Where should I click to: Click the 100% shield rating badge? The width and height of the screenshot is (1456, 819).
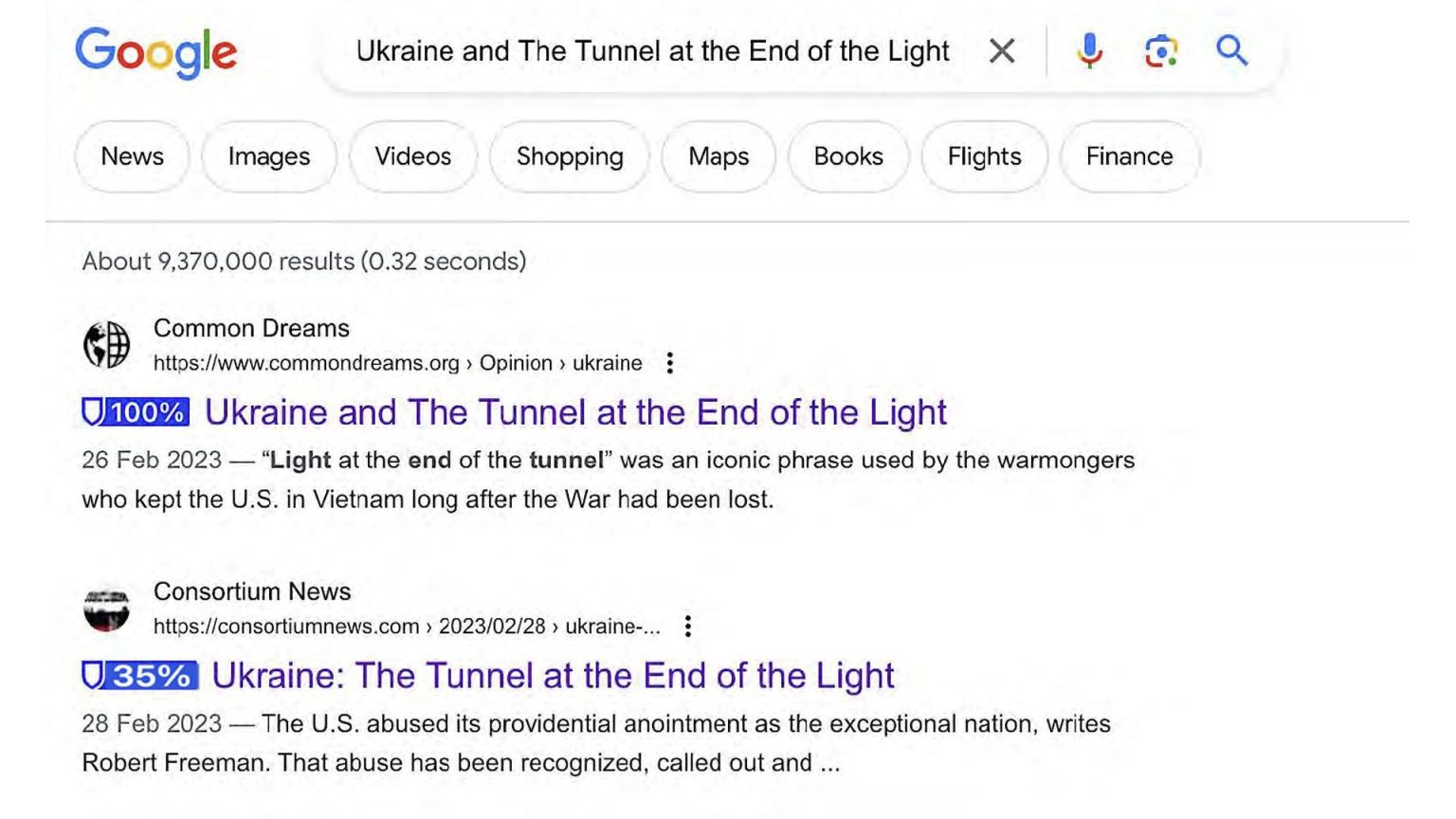(136, 412)
